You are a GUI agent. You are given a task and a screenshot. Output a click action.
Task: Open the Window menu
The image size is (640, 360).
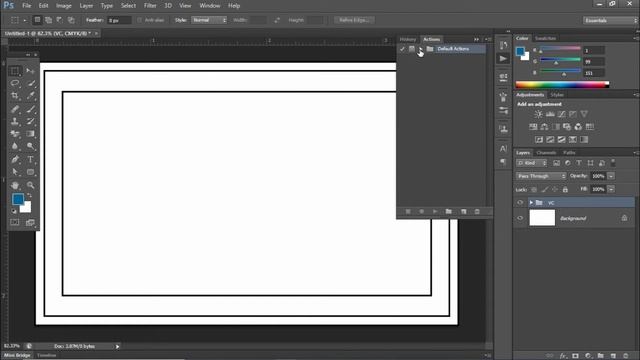210,6
